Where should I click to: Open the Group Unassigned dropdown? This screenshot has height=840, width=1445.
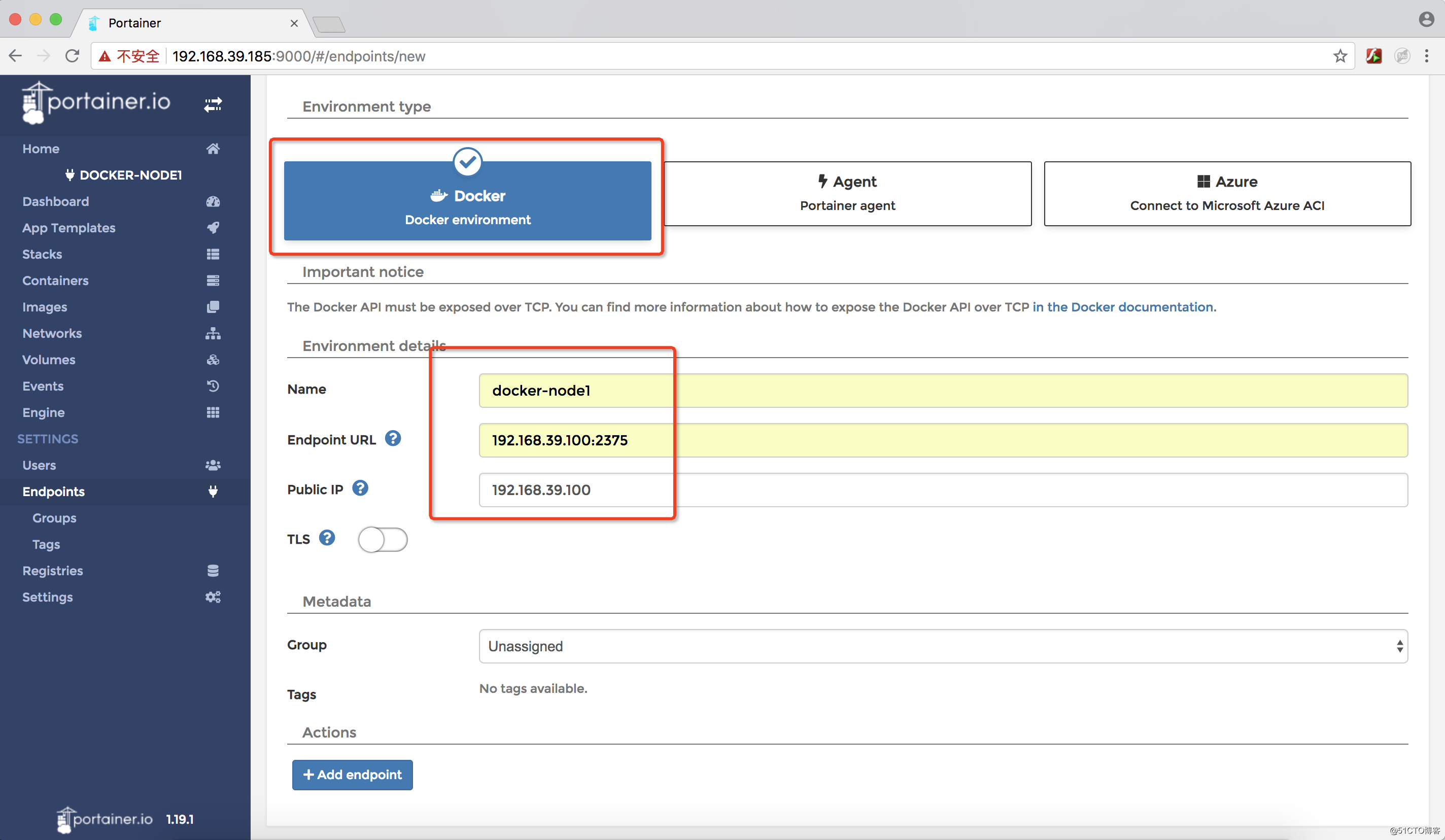pos(943,646)
